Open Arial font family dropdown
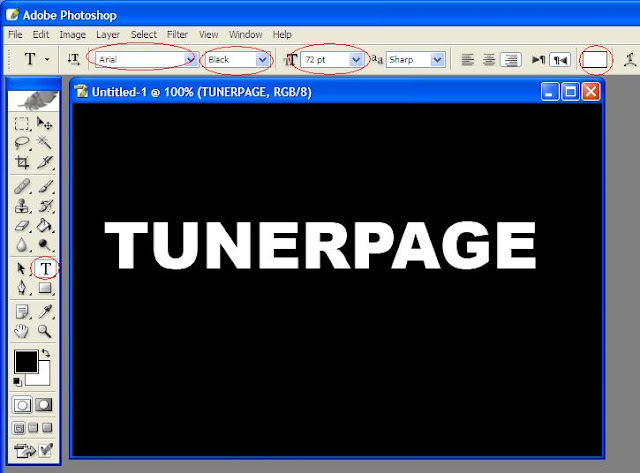Screen dimensions: 640x473 coord(190,60)
